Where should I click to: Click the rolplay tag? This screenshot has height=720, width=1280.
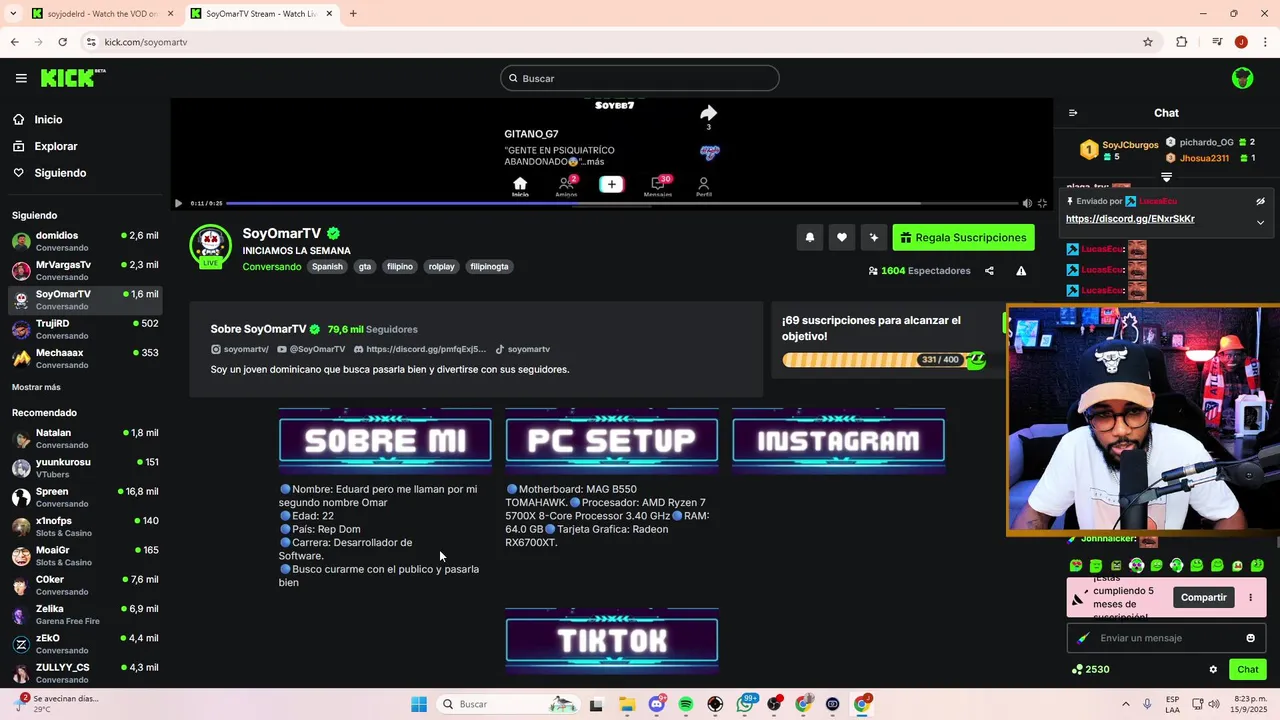[x=441, y=267]
